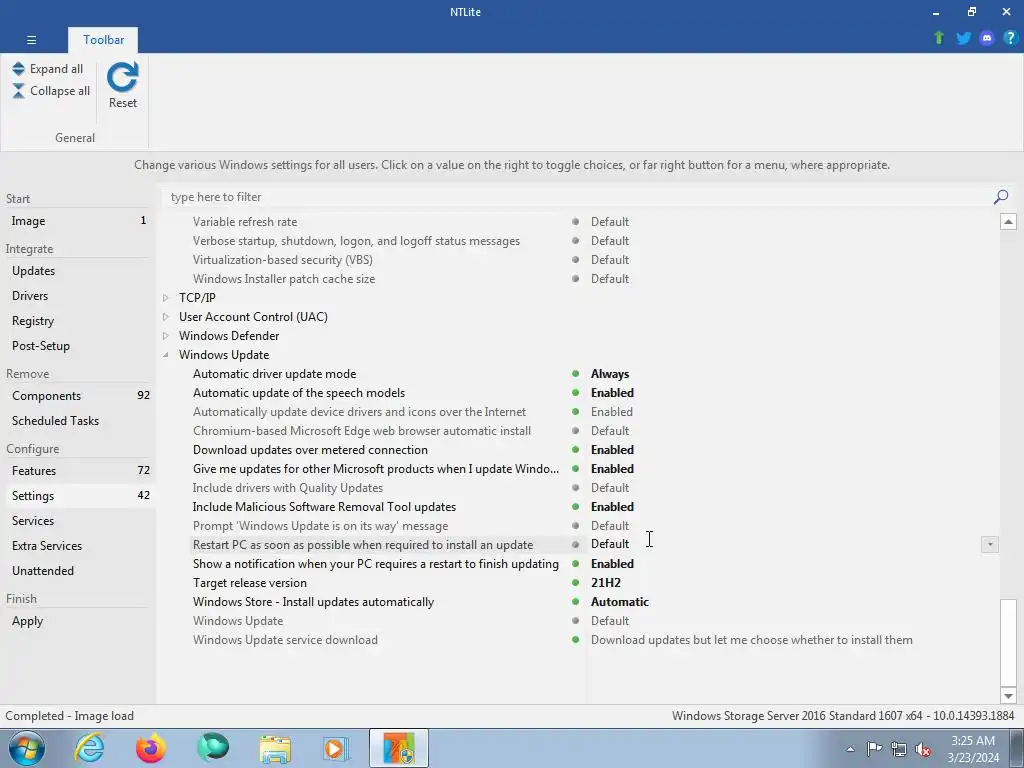The image size is (1024, 768).
Task: Click the Action Center flag tray icon
Action: click(x=874, y=748)
